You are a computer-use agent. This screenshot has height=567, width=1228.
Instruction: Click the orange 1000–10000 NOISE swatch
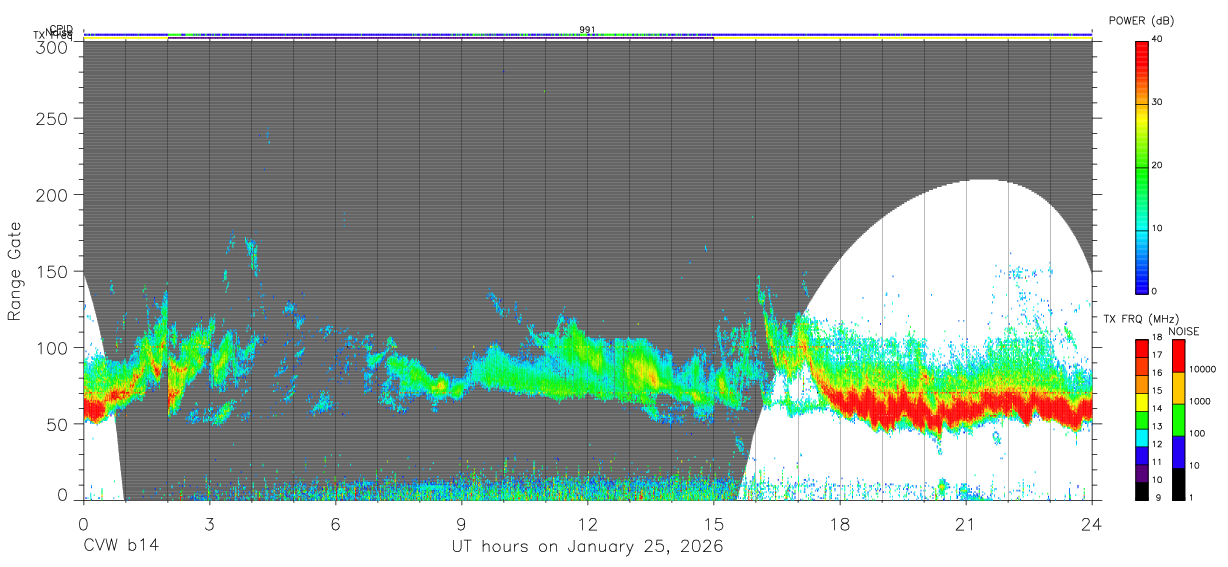(x=1177, y=388)
